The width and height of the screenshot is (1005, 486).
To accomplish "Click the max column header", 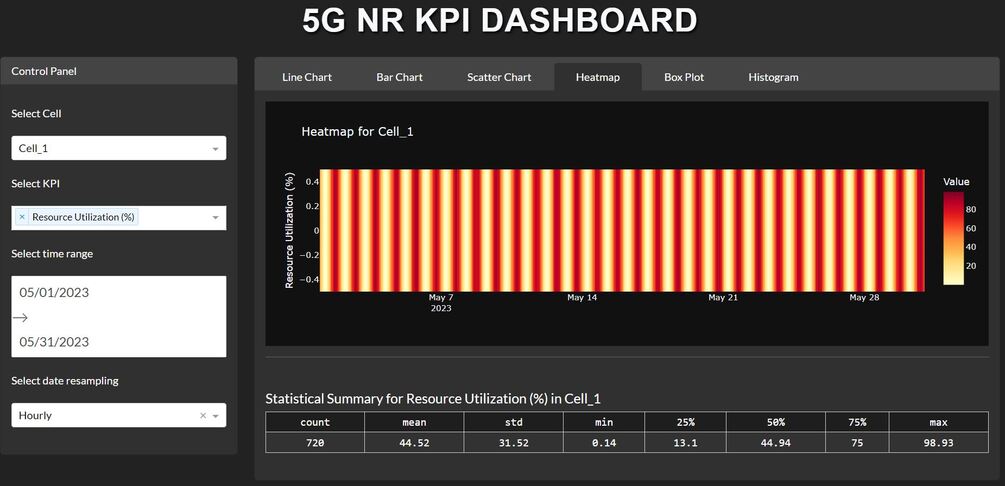I will coord(938,422).
